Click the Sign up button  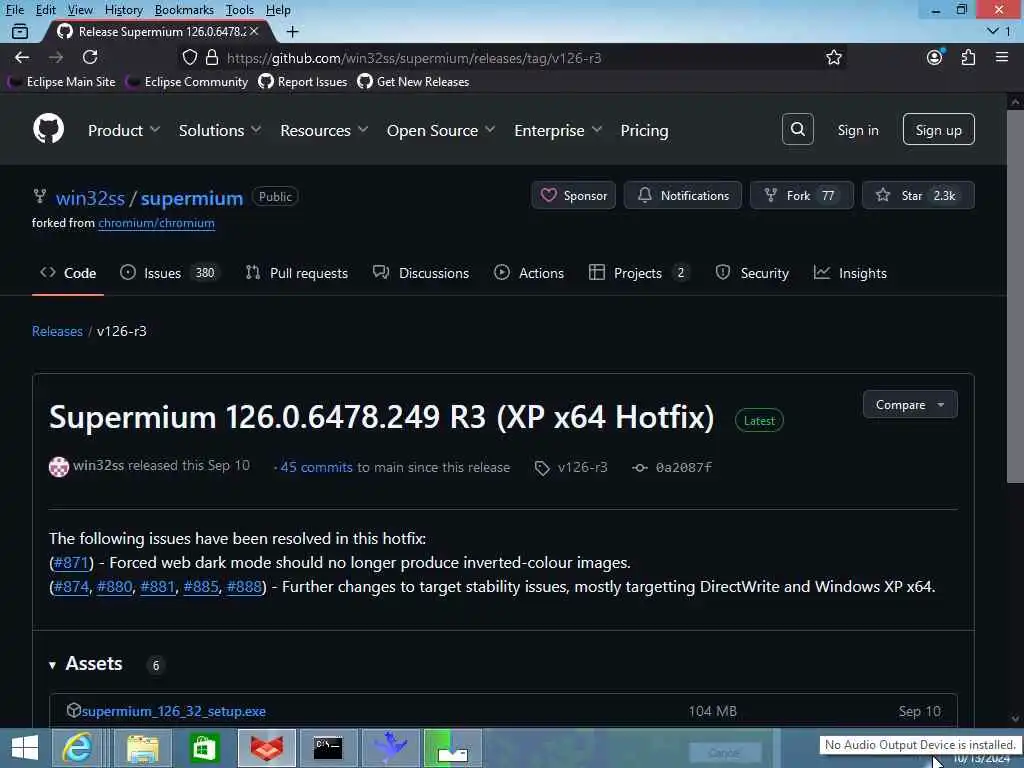point(938,129)
